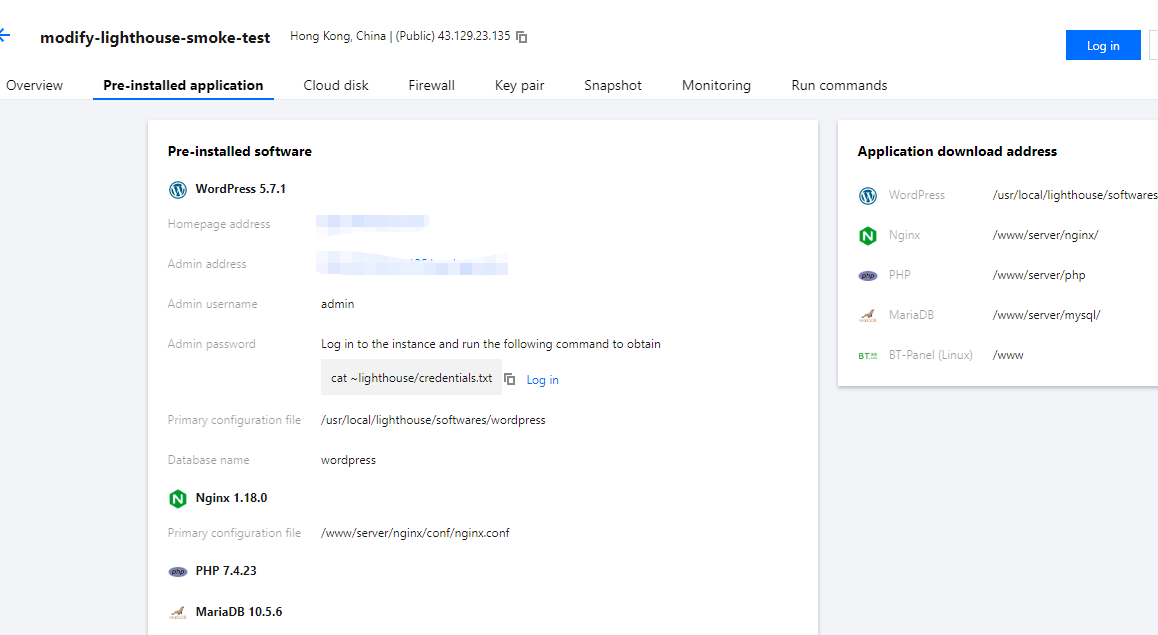Click PHP icon in Application download address
The image size is (1158, 635).
(868, 275)
